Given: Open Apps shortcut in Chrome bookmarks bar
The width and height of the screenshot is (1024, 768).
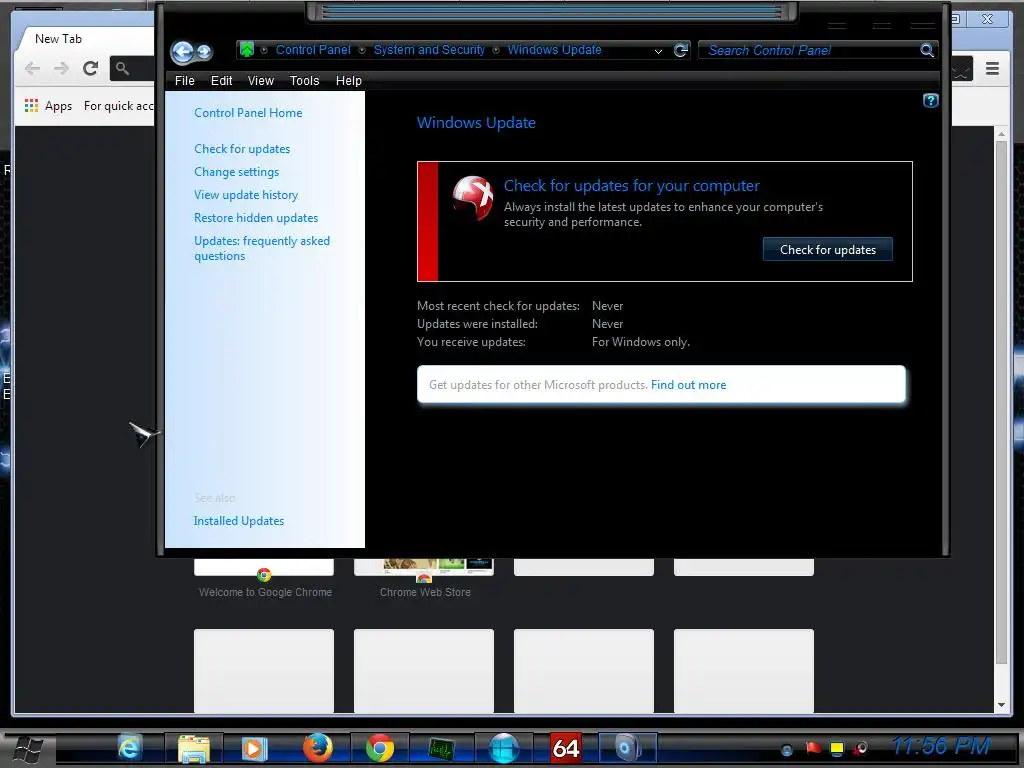Looking at the screenshot, I should 48,106.
